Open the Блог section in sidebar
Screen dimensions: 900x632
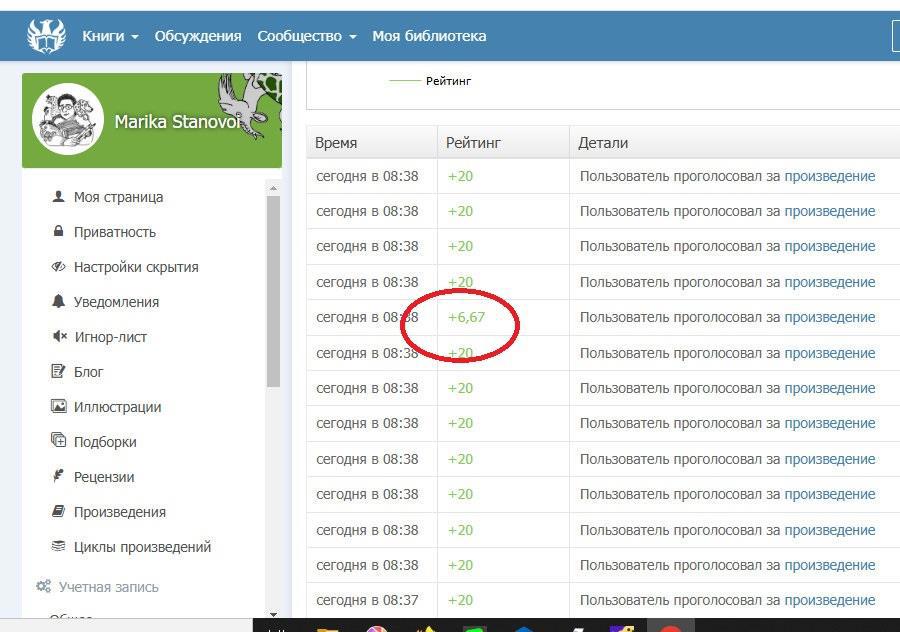click(88, 372)
